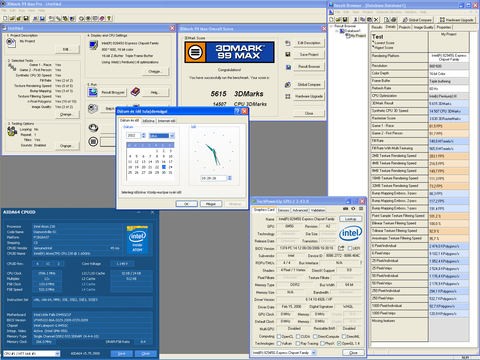The width and height of the screenshot is (480, 360).
Task: Click Global Compare button in Result Browser toolbar
Action: point(417,20)
